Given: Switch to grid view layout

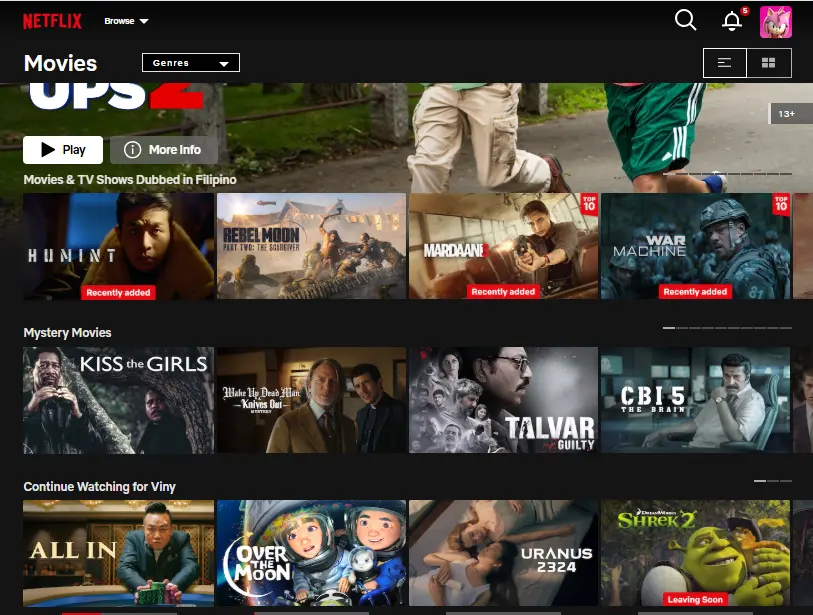Looking at the screenshot, I should tap(768, 63).
